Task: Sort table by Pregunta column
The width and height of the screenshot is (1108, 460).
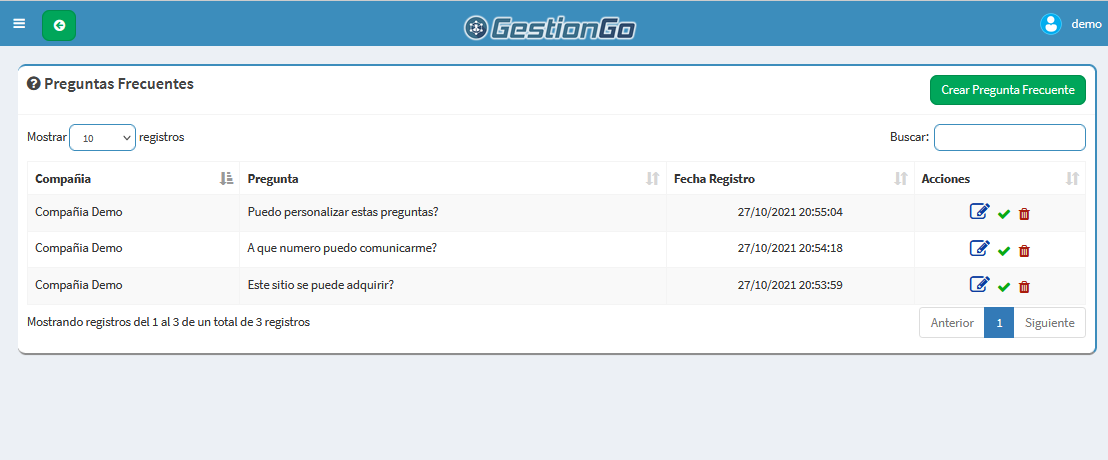Action: [453, 179]
